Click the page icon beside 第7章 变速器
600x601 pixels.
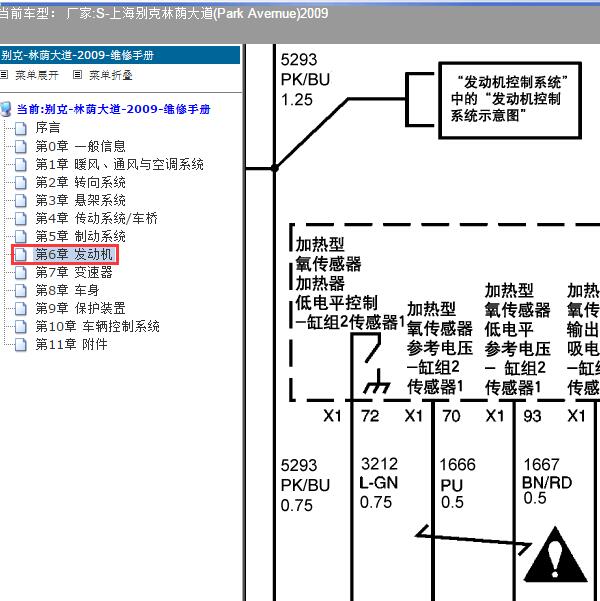pyautogui.click(x=21, y=273)
